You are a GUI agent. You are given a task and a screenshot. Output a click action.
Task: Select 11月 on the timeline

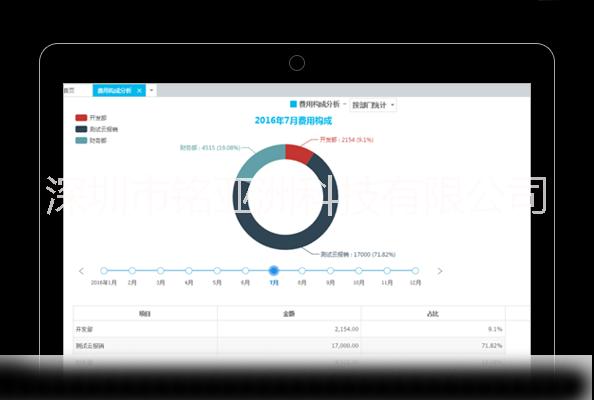coord(387,270)
